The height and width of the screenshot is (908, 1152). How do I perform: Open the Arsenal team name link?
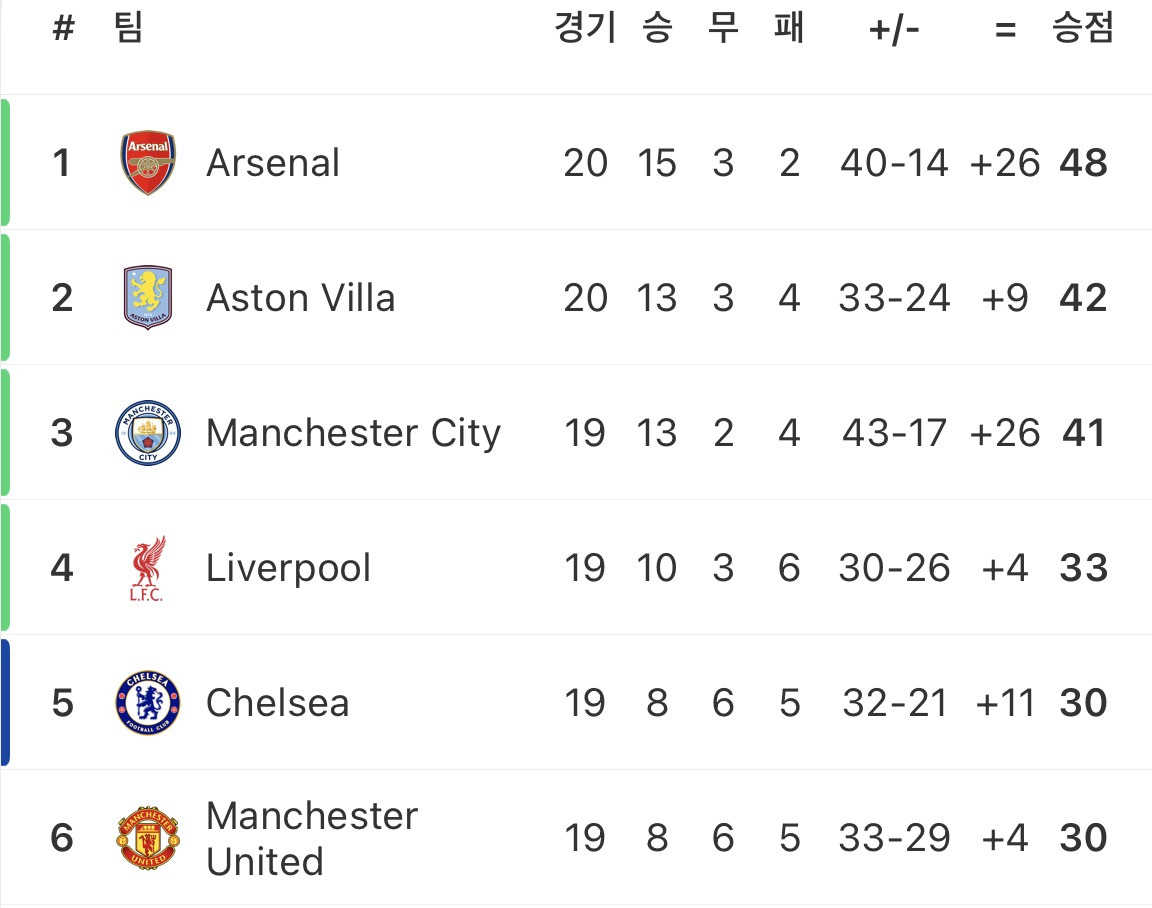pos(273,162)
